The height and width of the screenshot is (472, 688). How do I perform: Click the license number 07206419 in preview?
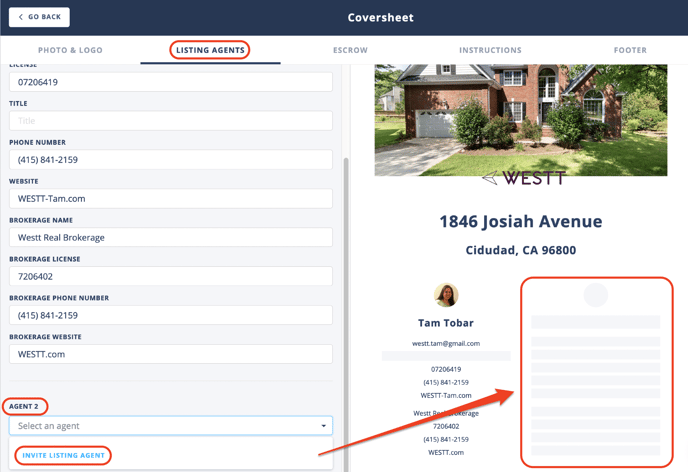pyautogui.click(x=446, y=369)
